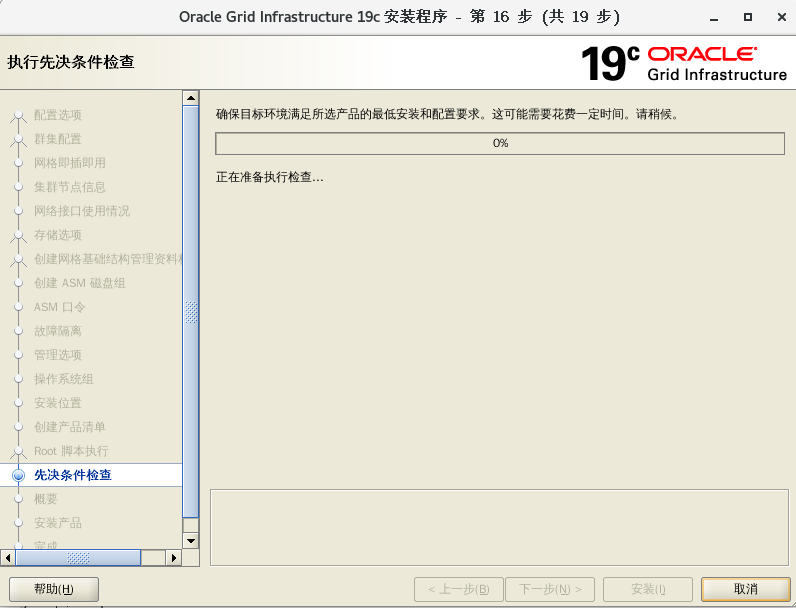Click the 0% prerequisite check progress bar
Screen dimensions: 796x608
pyautogui.click(x=500, y=144)
